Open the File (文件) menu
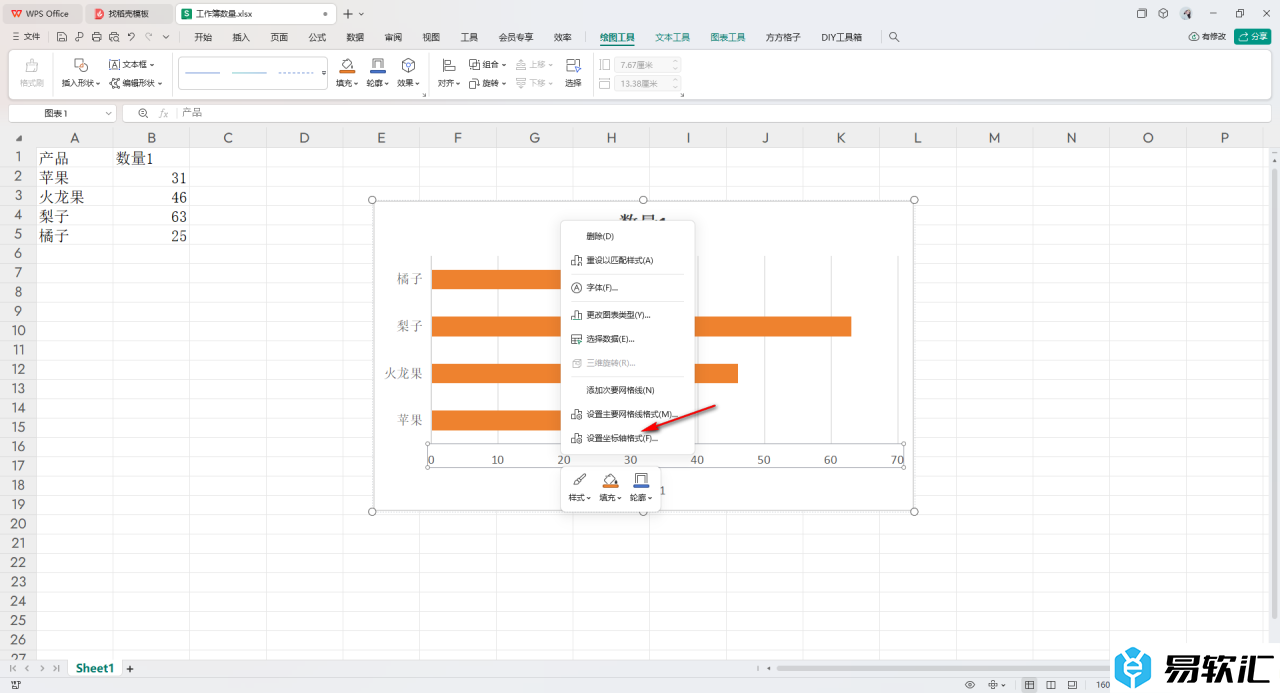Image resolution: width=1280 pixels, height=693 pixels. pyautogui.click(x=27, y=37)
